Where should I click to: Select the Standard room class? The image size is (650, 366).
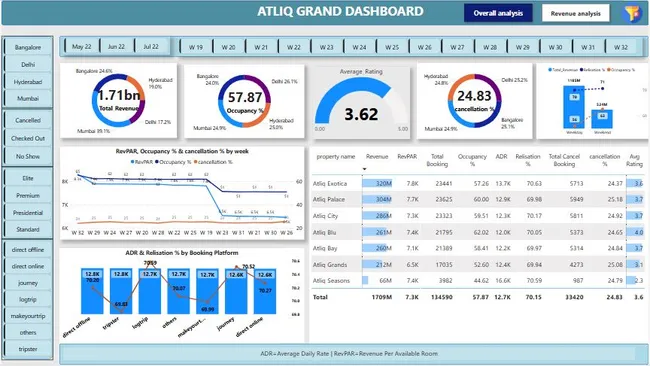pyautogui.click(x=28, y=229)
